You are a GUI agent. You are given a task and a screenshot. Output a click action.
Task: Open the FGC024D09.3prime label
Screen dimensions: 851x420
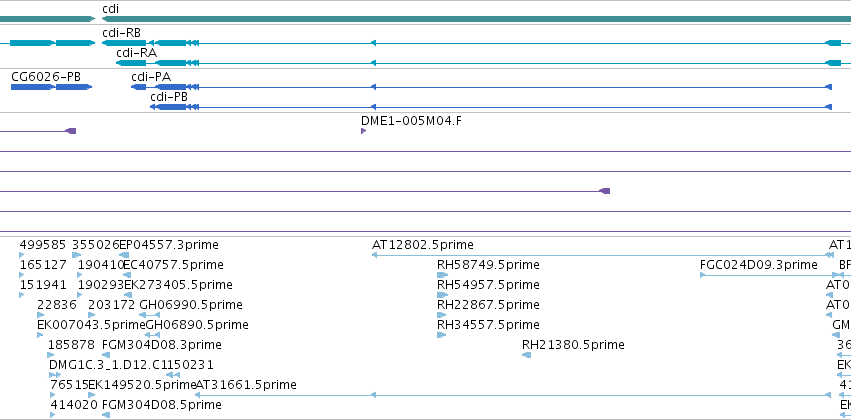759,265
